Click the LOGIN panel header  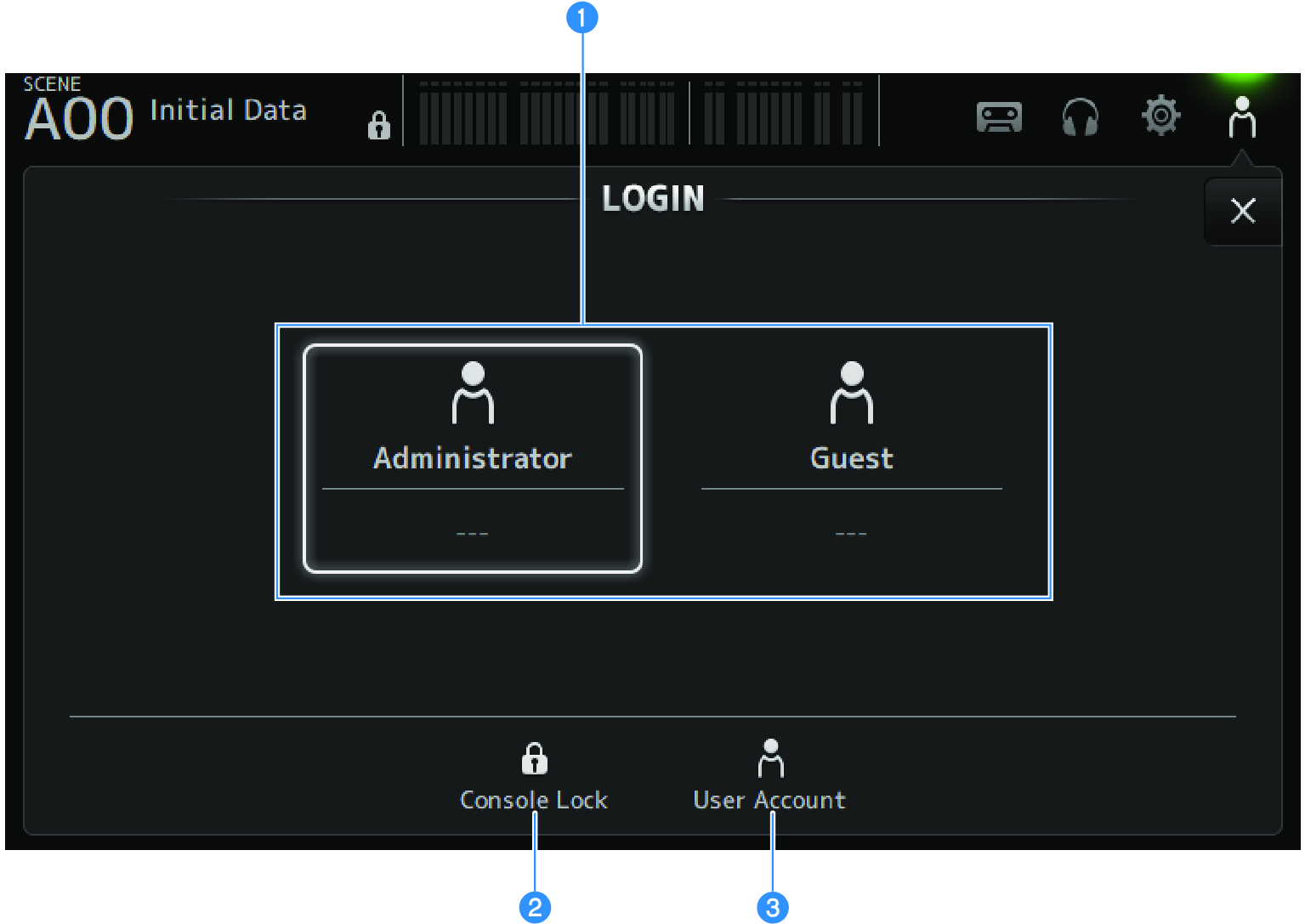point(652,198)
